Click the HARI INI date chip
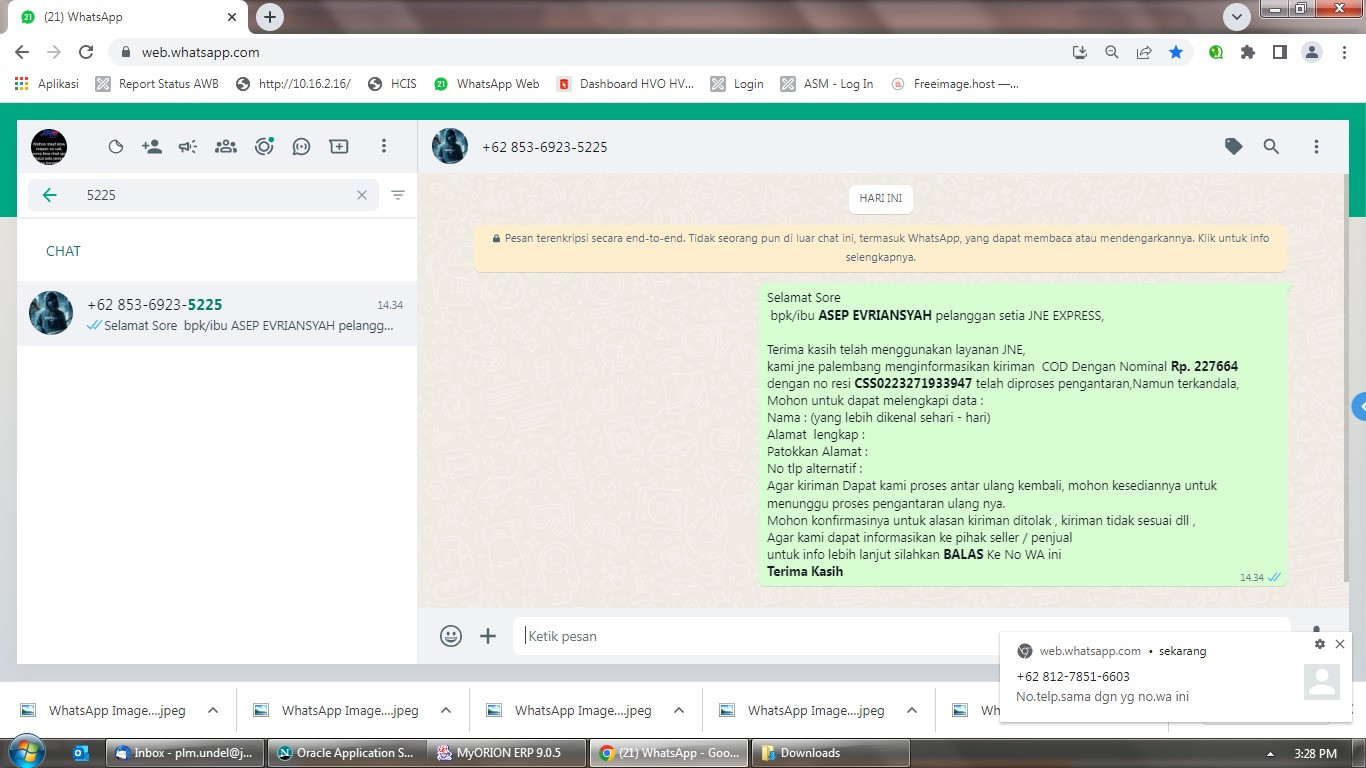 pyautogui.click(x=881, y=198)
